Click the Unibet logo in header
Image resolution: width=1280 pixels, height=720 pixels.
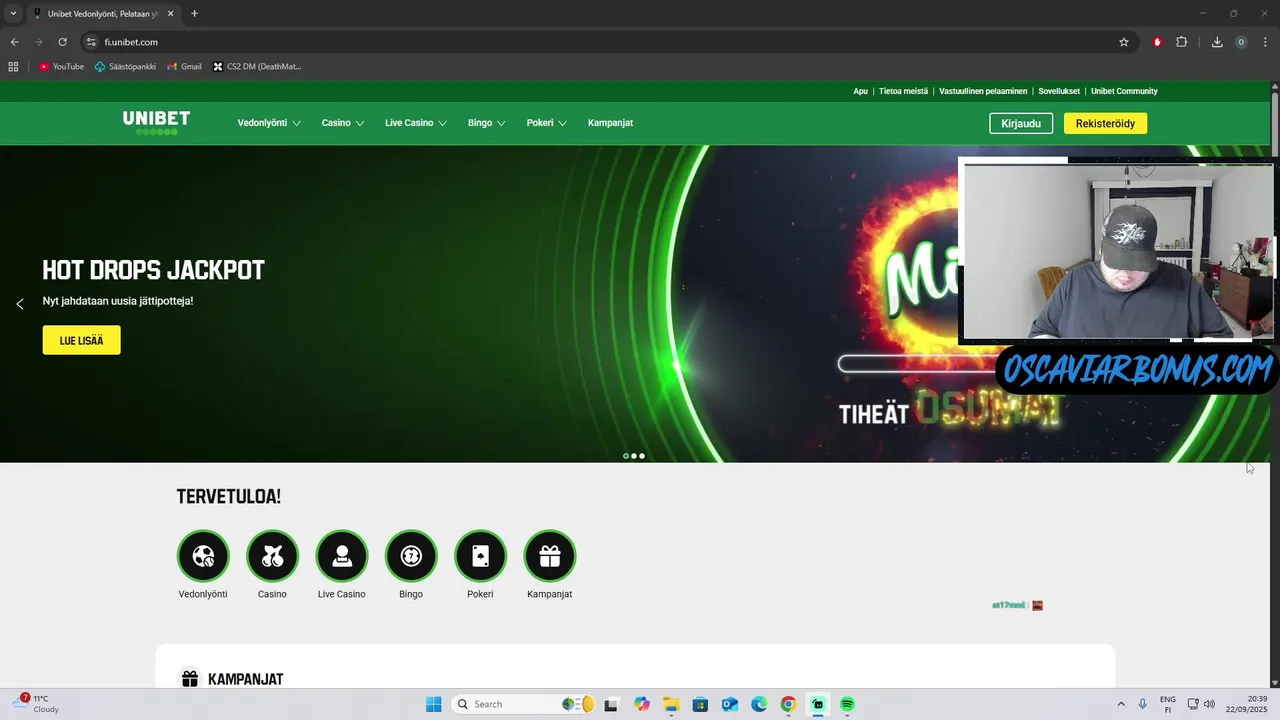[156, 122]
